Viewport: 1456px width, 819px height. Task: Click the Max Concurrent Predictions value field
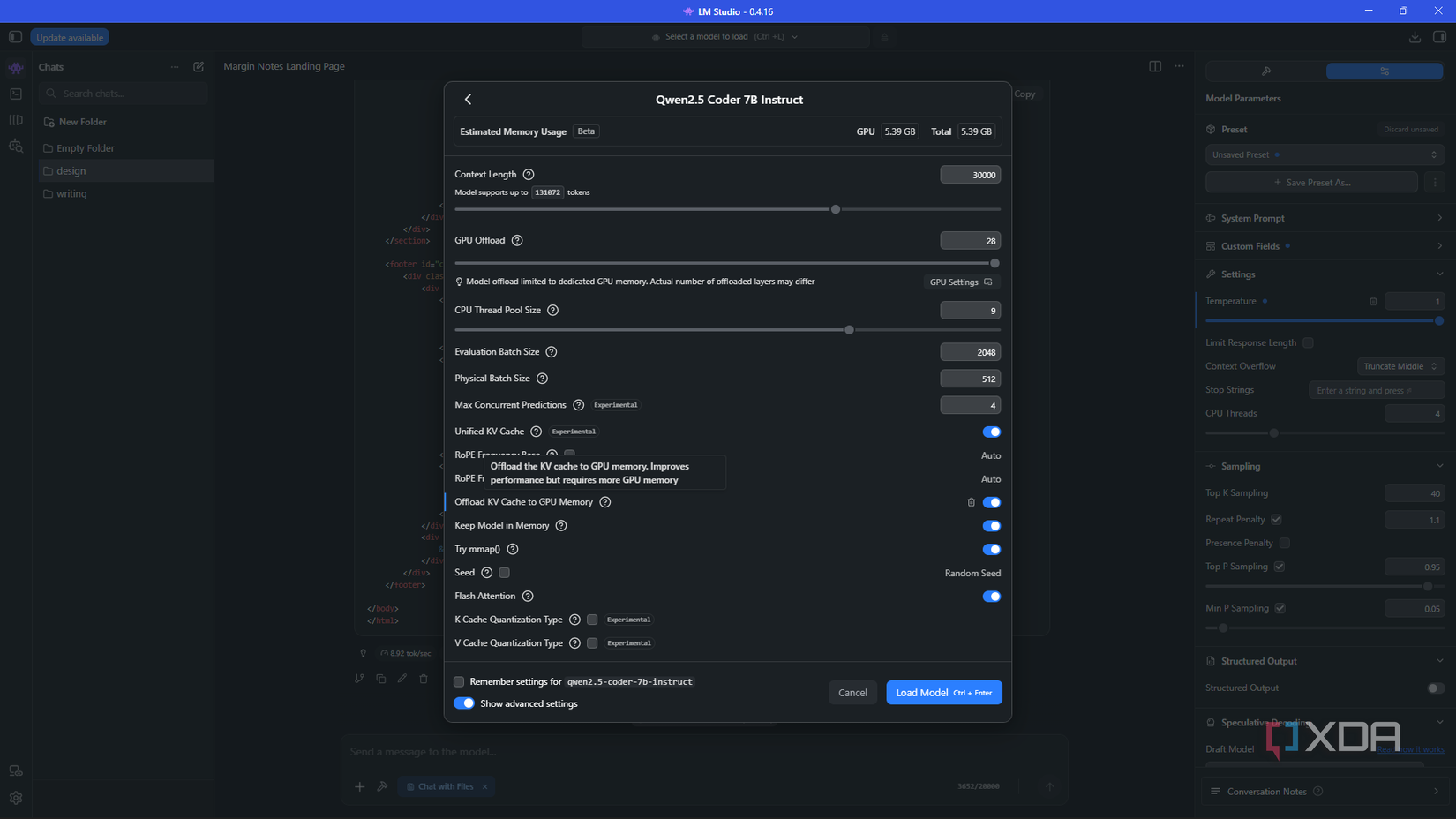[971, 405]
